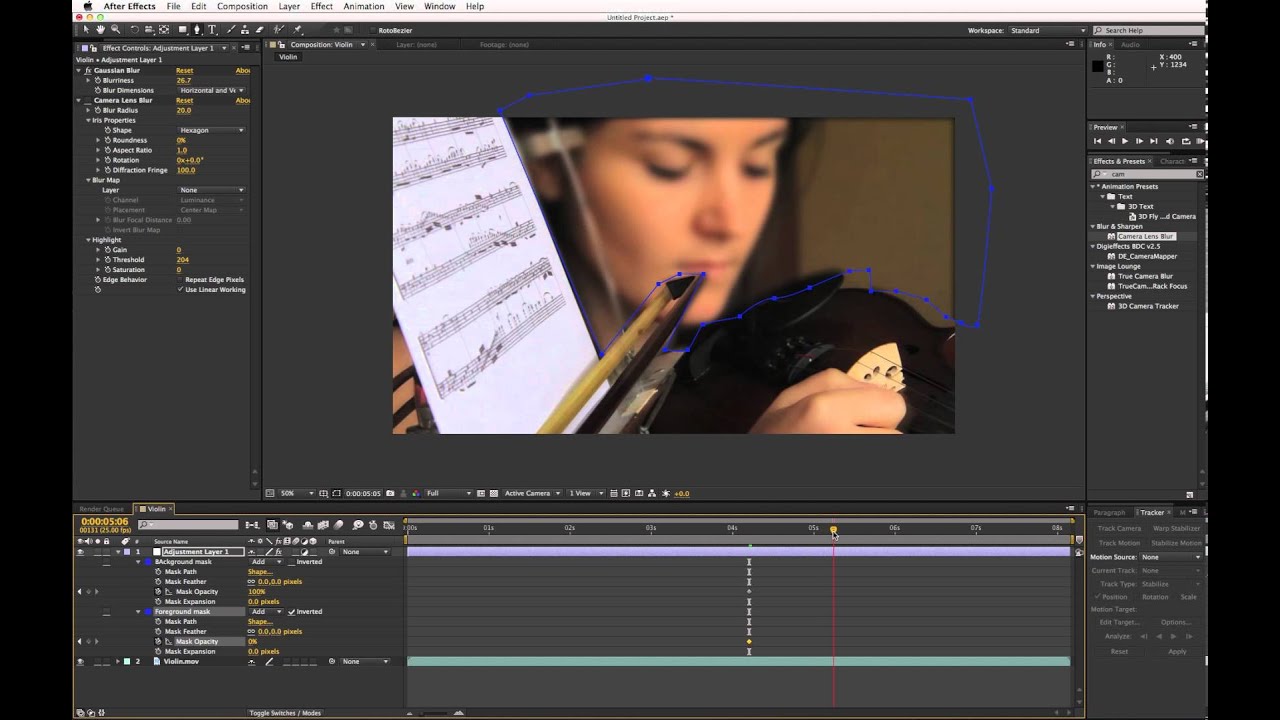
Task: Click the timeline layer search field
Action: pos(189,525)
